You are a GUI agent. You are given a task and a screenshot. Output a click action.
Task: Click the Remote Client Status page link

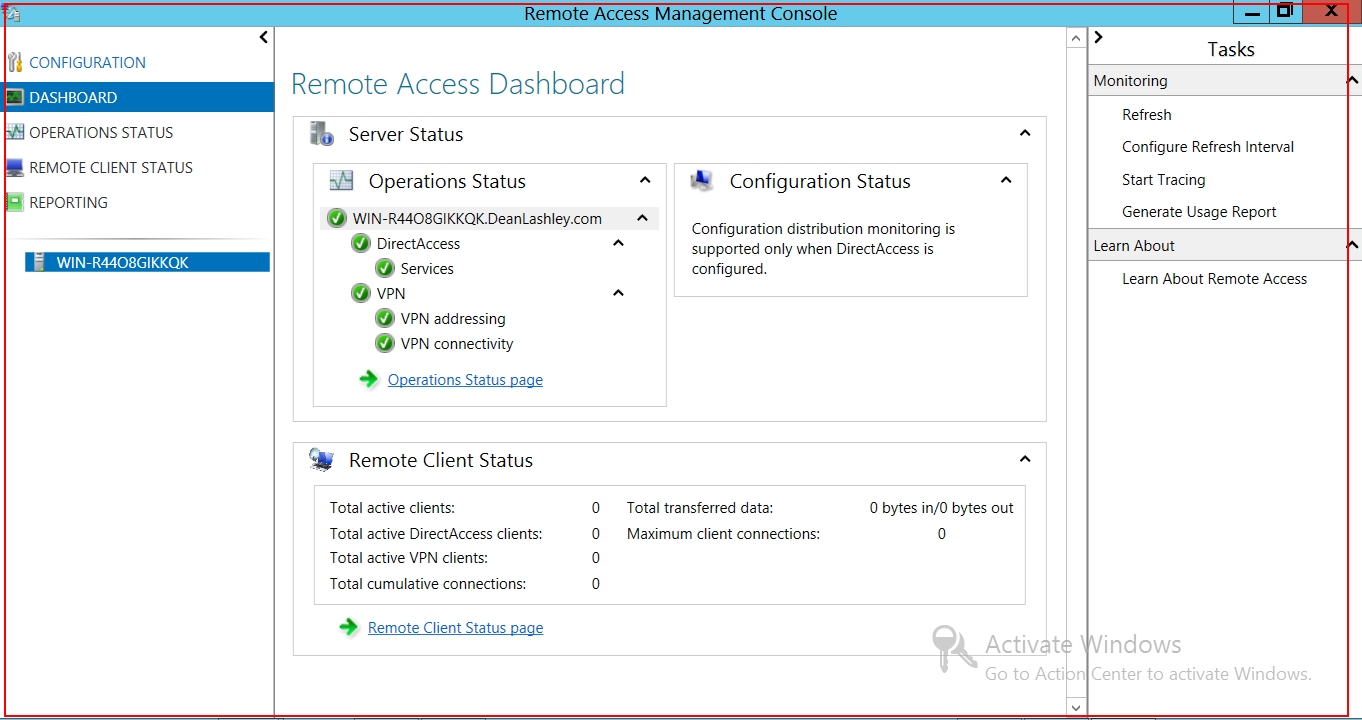[x=456, y=628]
